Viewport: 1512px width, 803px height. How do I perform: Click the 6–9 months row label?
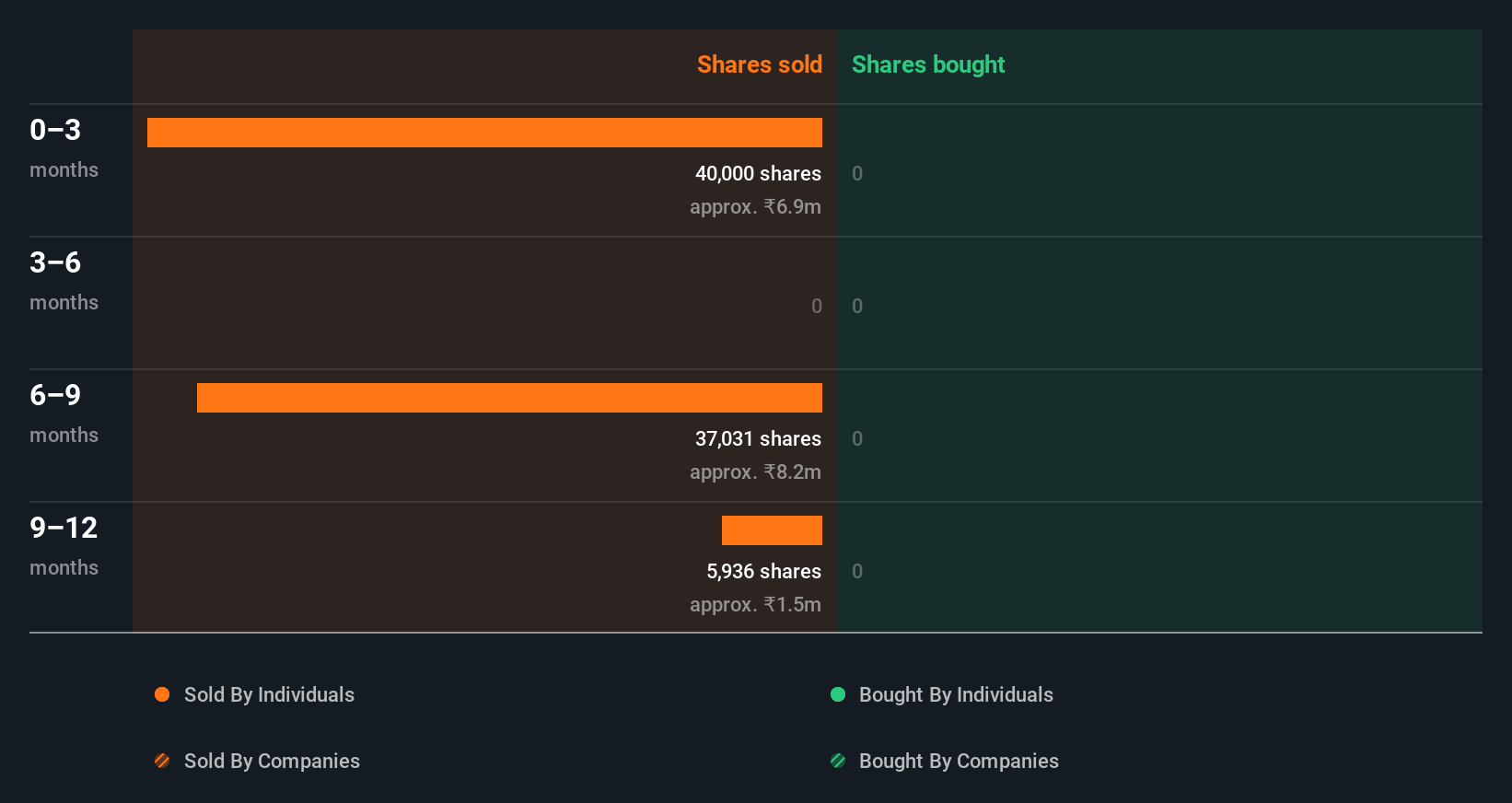pos(64,413)
